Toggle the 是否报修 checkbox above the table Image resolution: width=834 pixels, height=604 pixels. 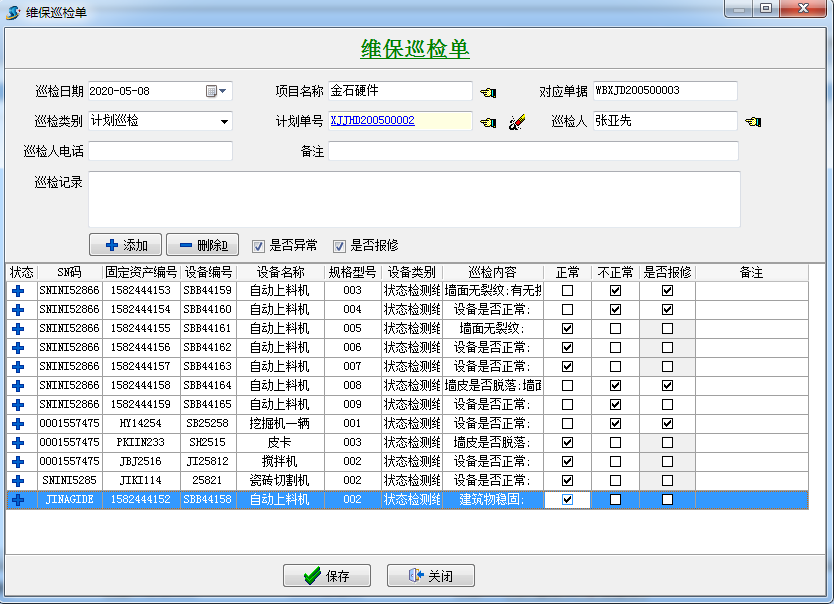(x=339, y=246)
